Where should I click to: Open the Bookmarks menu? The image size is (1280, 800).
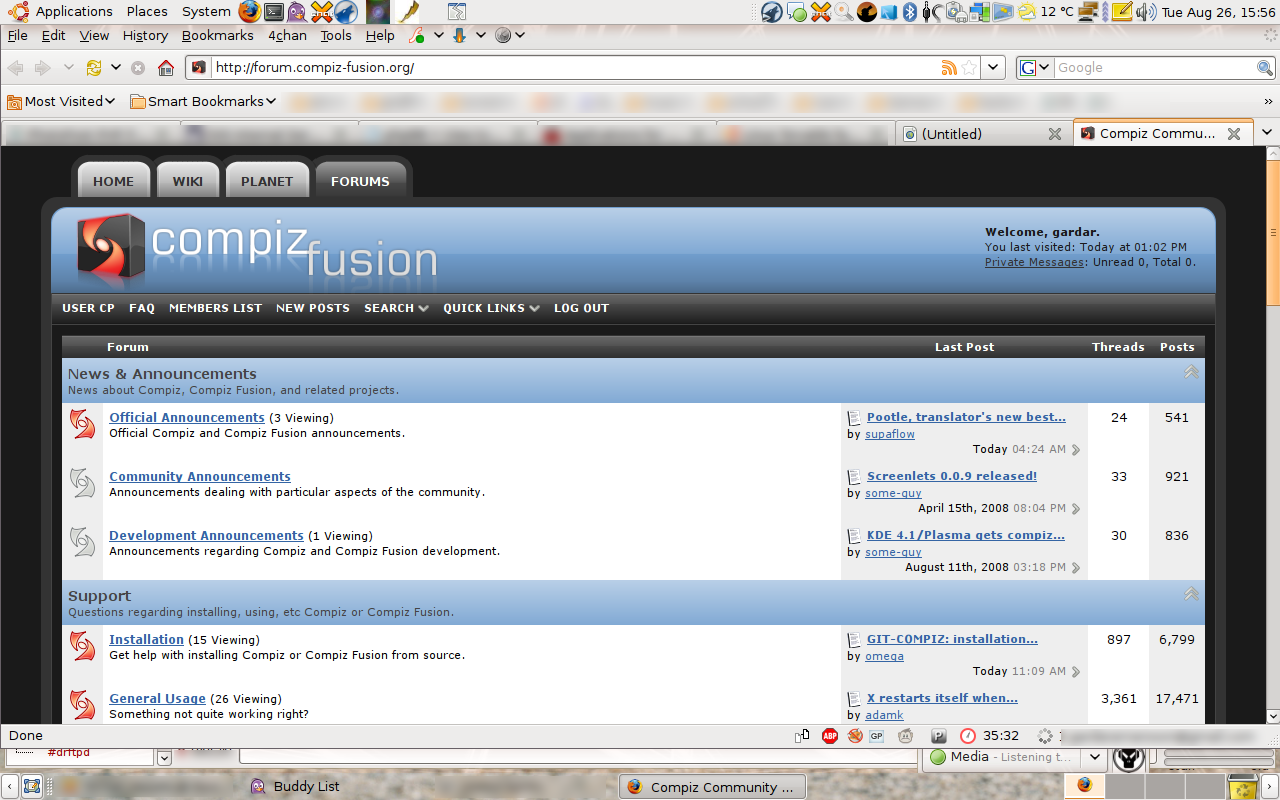click(218, 35)
